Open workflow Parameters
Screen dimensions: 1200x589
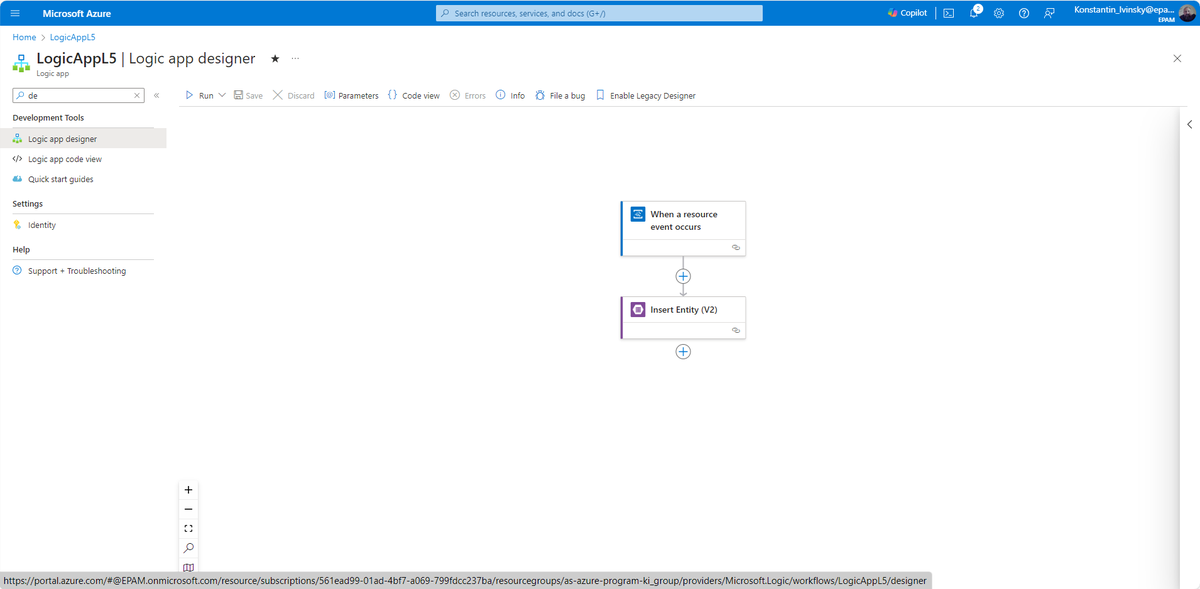pos(351,96)
